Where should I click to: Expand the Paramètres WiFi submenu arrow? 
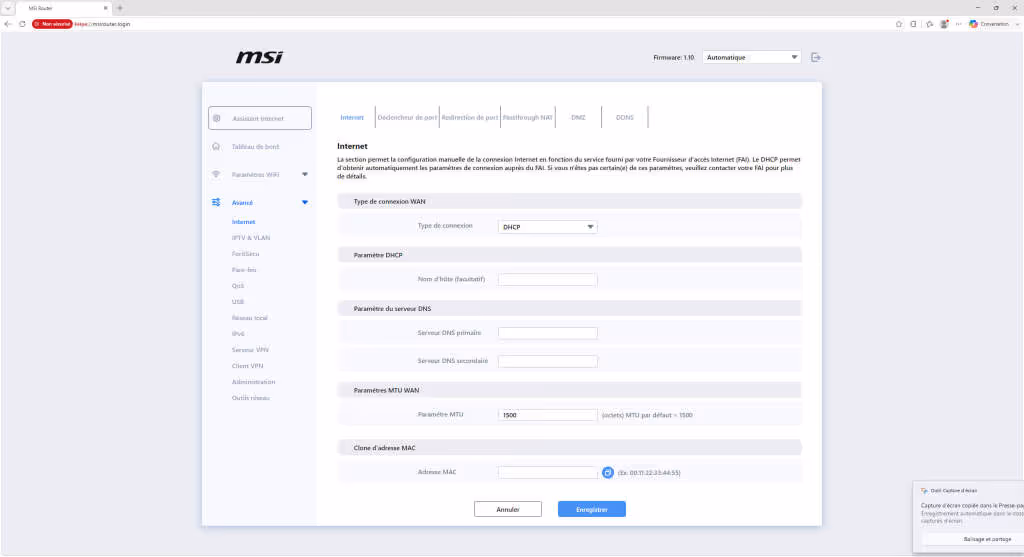305,174
